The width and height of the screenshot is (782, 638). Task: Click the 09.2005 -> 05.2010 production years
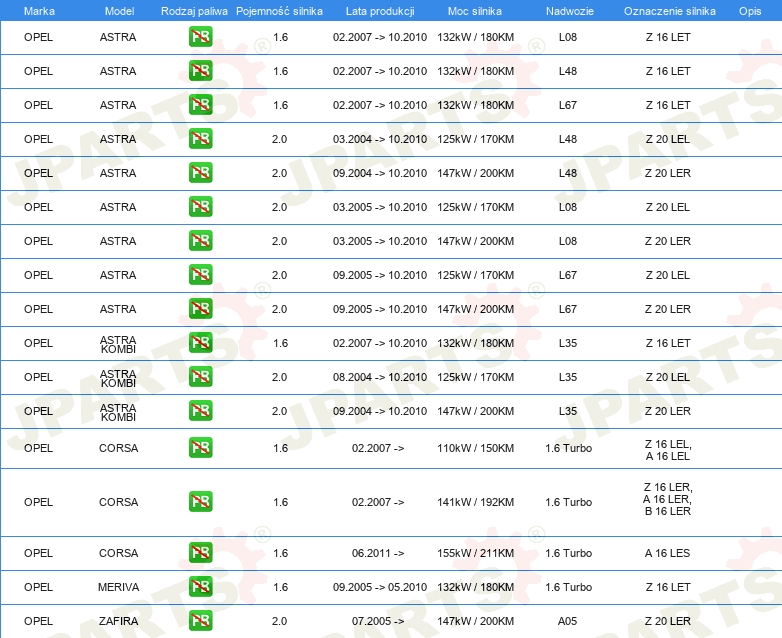point(380,587)
